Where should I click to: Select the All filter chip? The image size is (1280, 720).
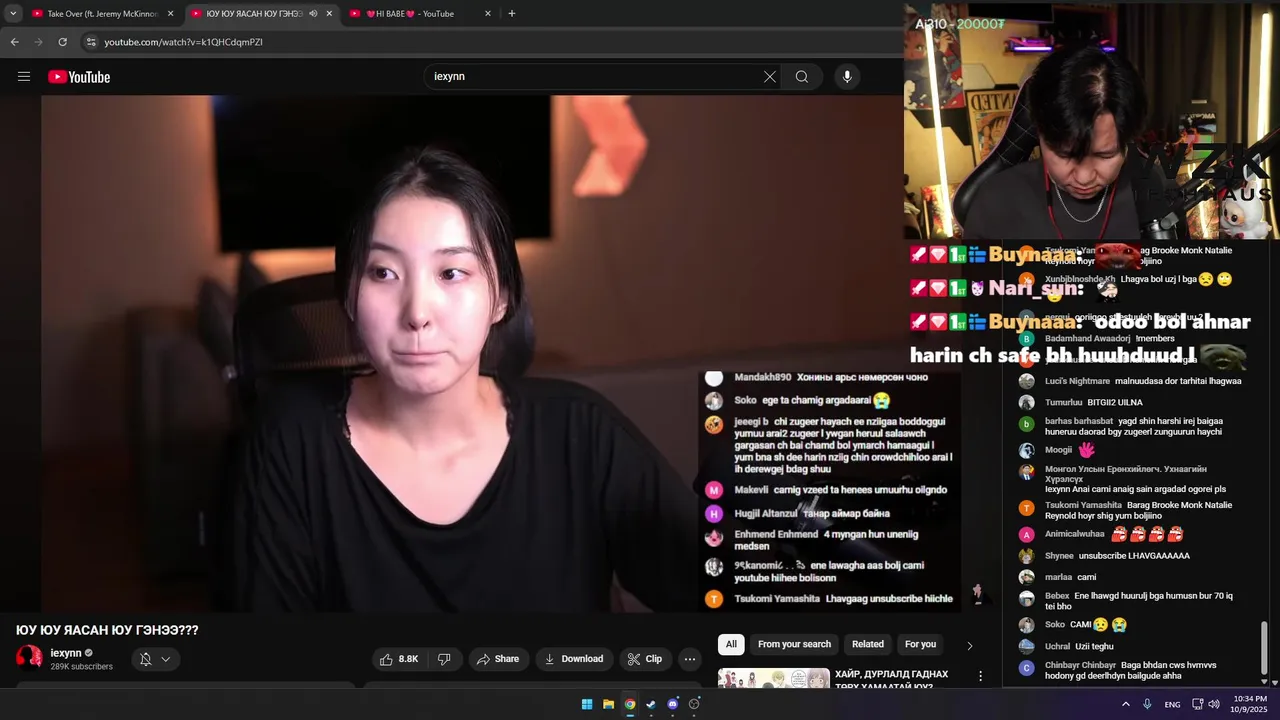(x=731, y=644)
